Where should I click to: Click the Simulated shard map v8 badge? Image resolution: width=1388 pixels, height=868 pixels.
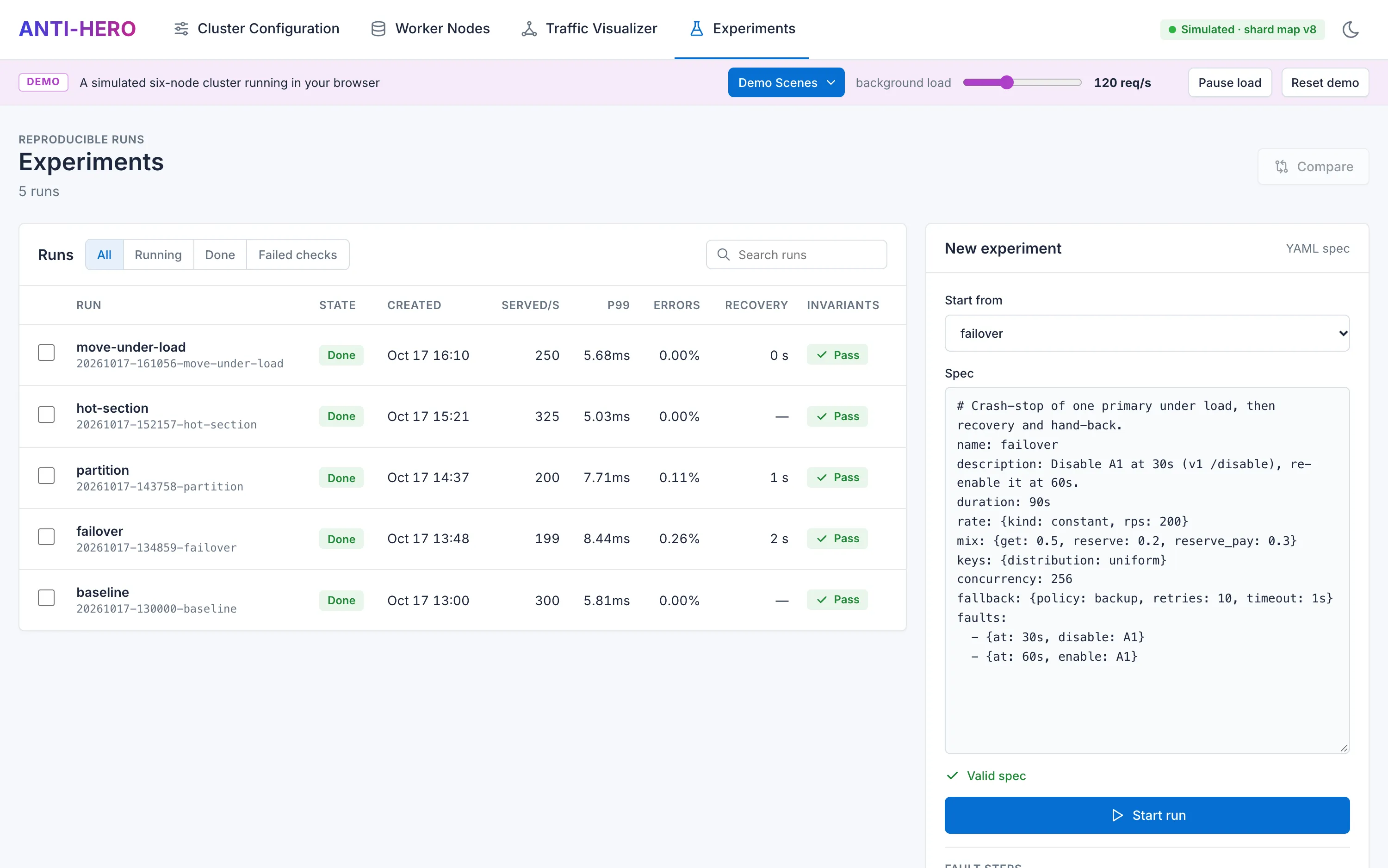click(1242, 29)
